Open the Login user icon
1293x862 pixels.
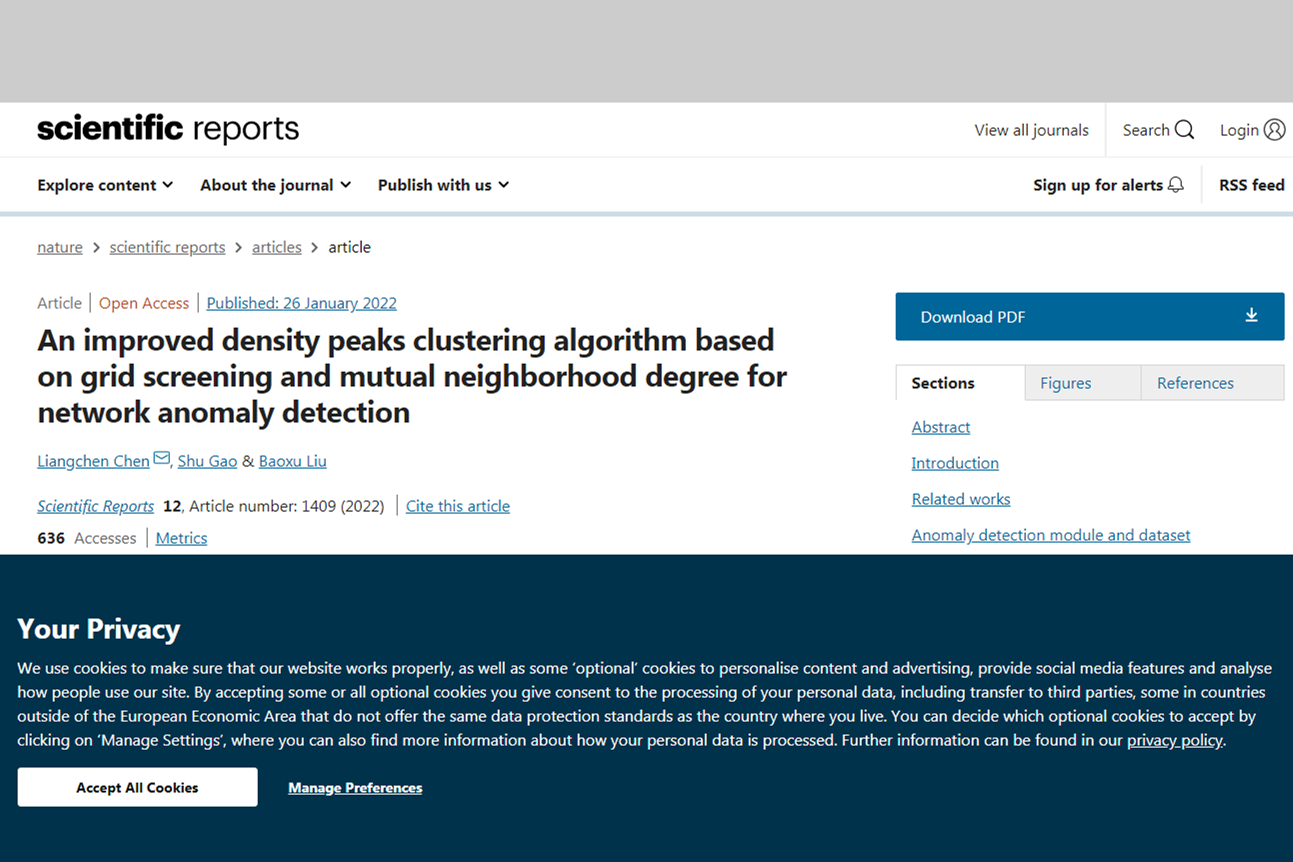point(1274,130)
